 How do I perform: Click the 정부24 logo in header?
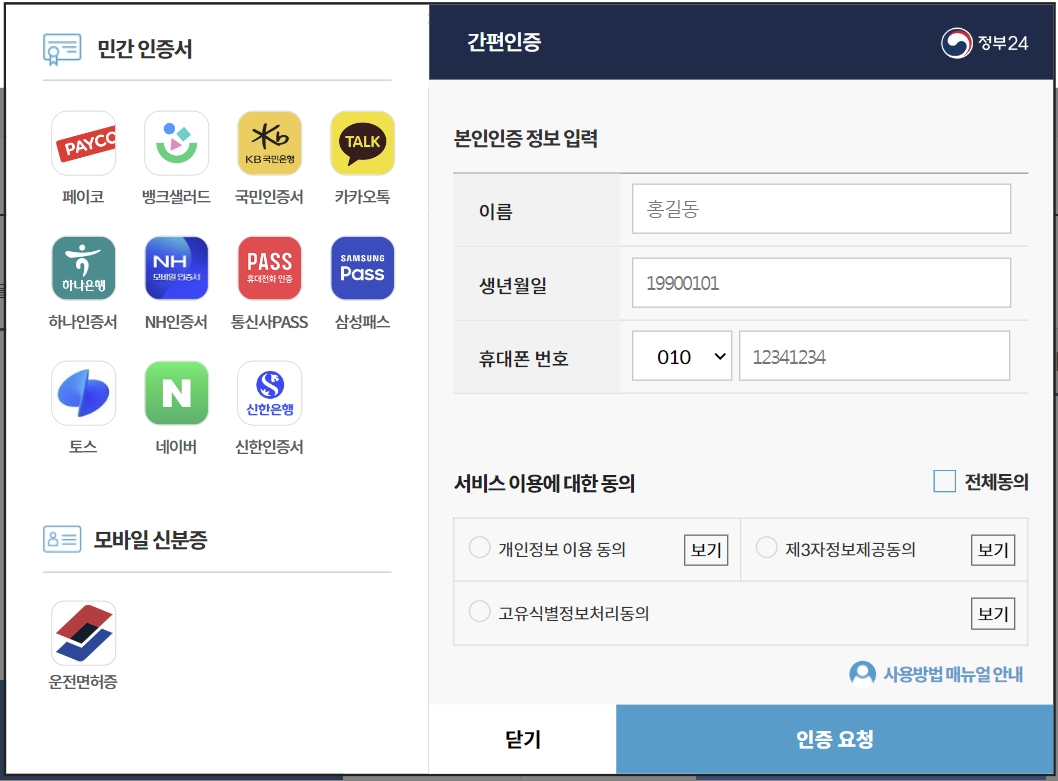point(984,43)
